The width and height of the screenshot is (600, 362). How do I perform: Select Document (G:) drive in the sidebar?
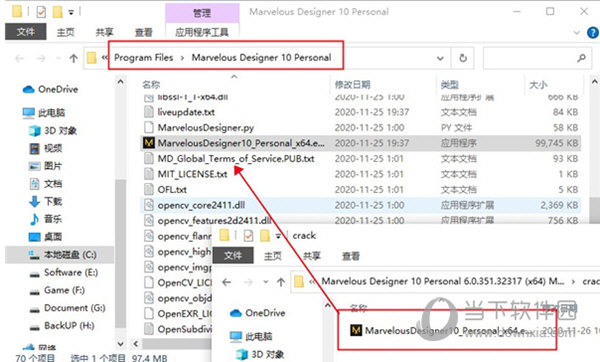pos(67,308)
